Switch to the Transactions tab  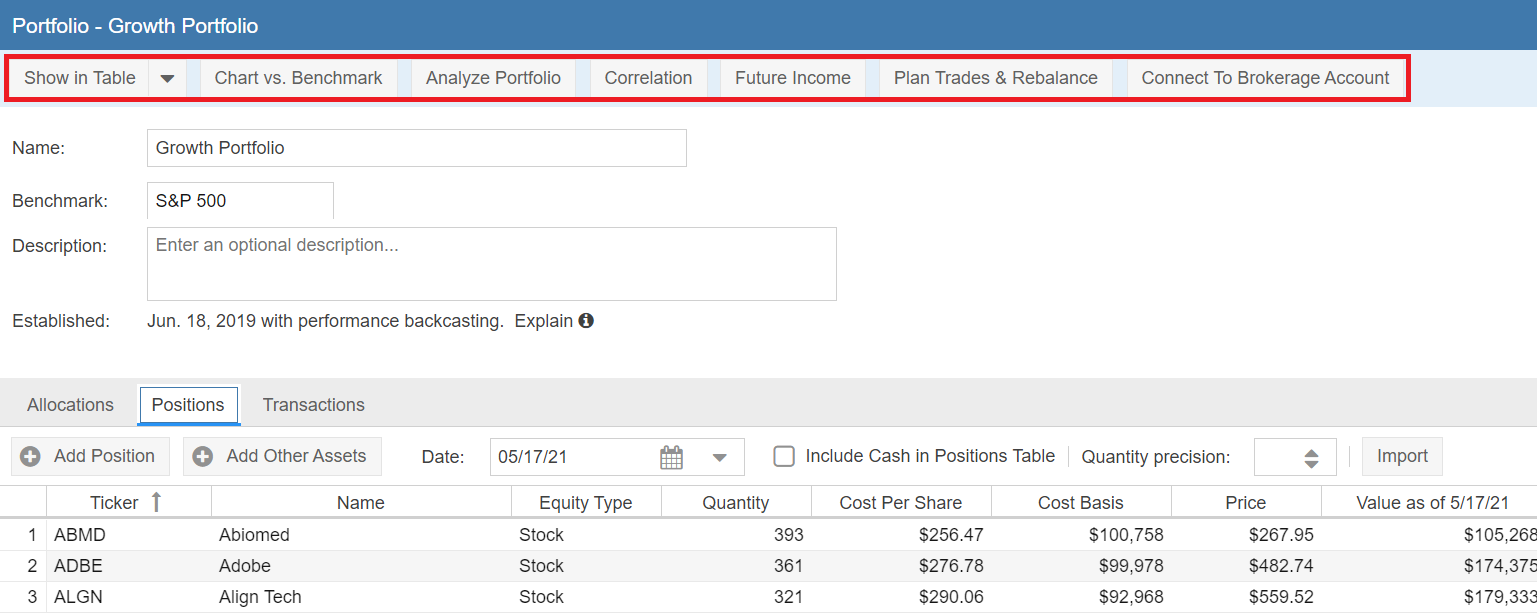(x=313, y=405)
